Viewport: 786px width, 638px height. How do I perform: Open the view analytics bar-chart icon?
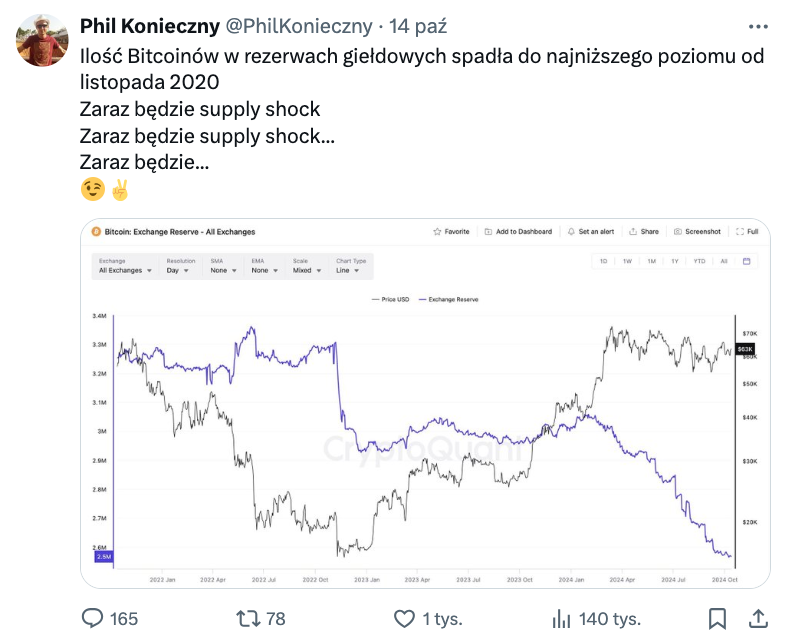tap(562, 618)
